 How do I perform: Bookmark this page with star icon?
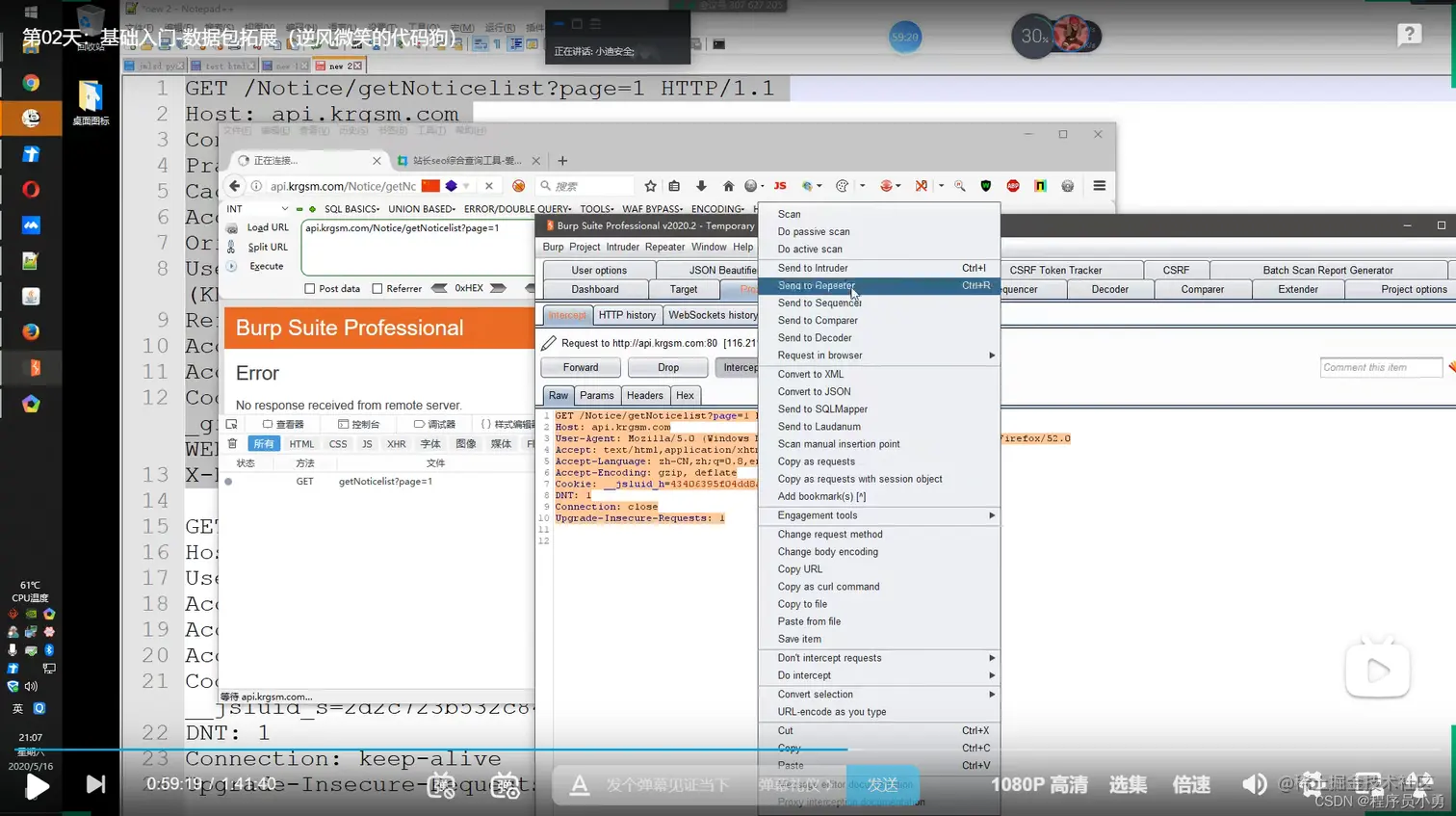[x=651, y=186]
